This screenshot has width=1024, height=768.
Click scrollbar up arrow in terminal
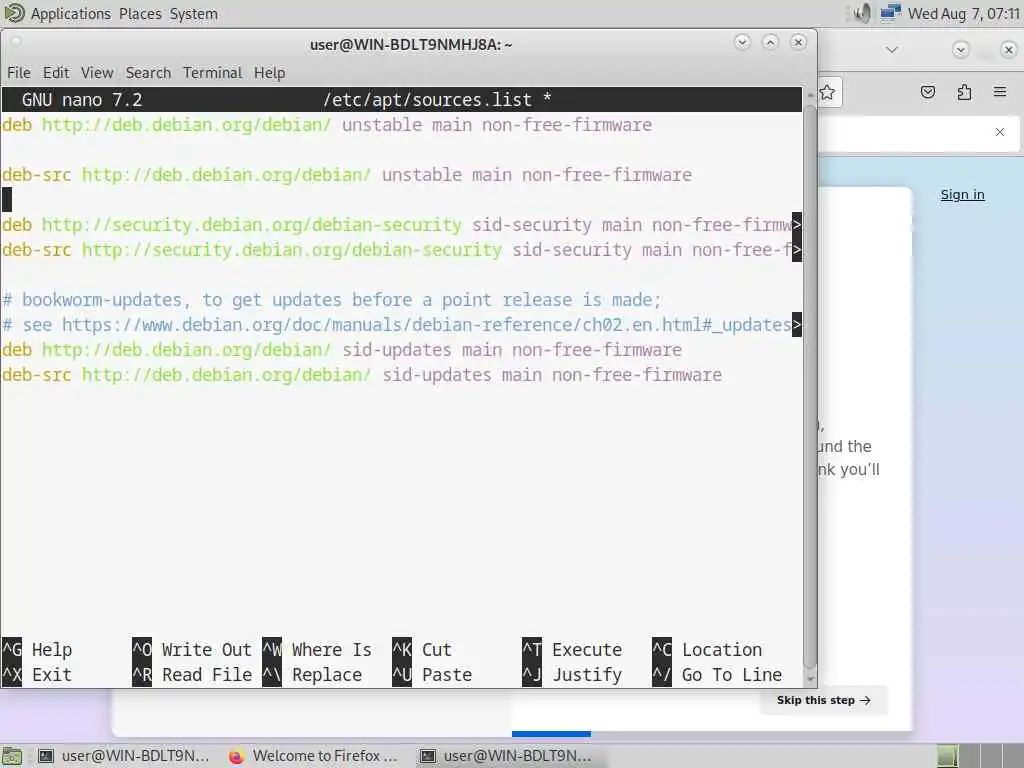810,95
